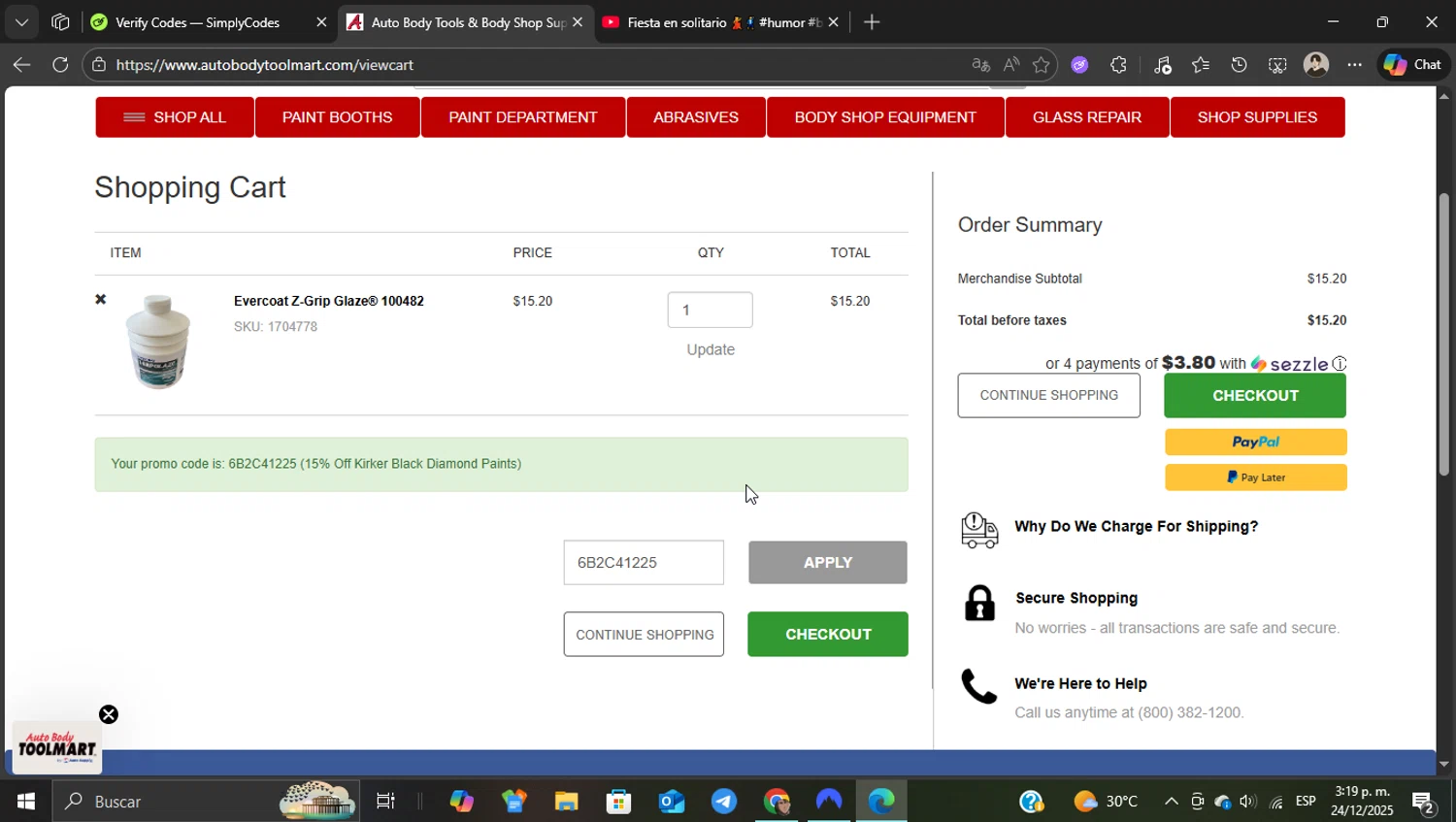Open Telegram from taskbar

coord(723,802)
